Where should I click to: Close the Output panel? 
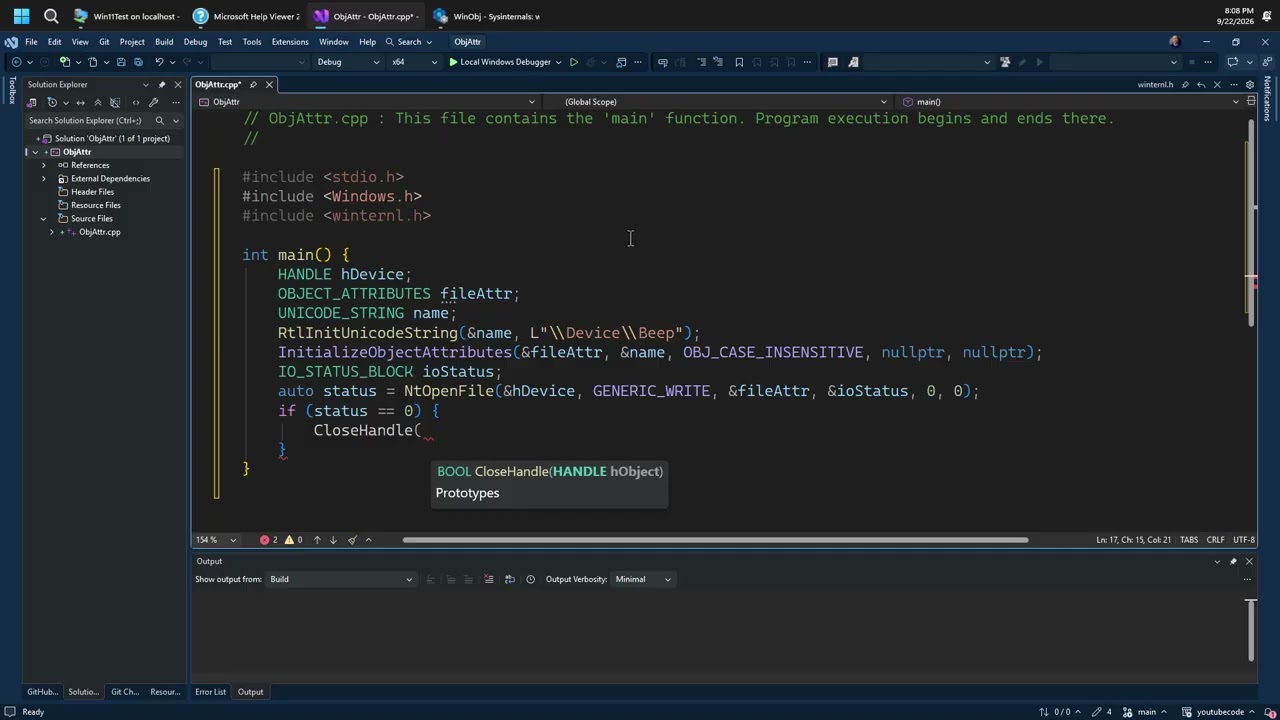pyautogui.click(x=1249, y=561)
